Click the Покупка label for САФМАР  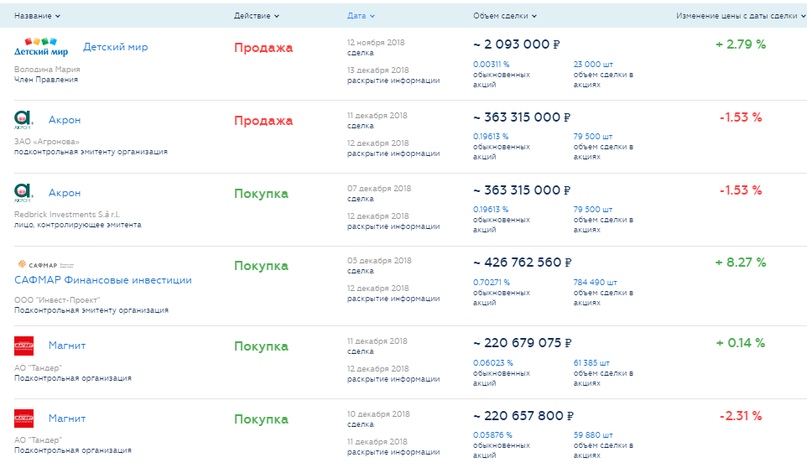click(x=261, y=266)
